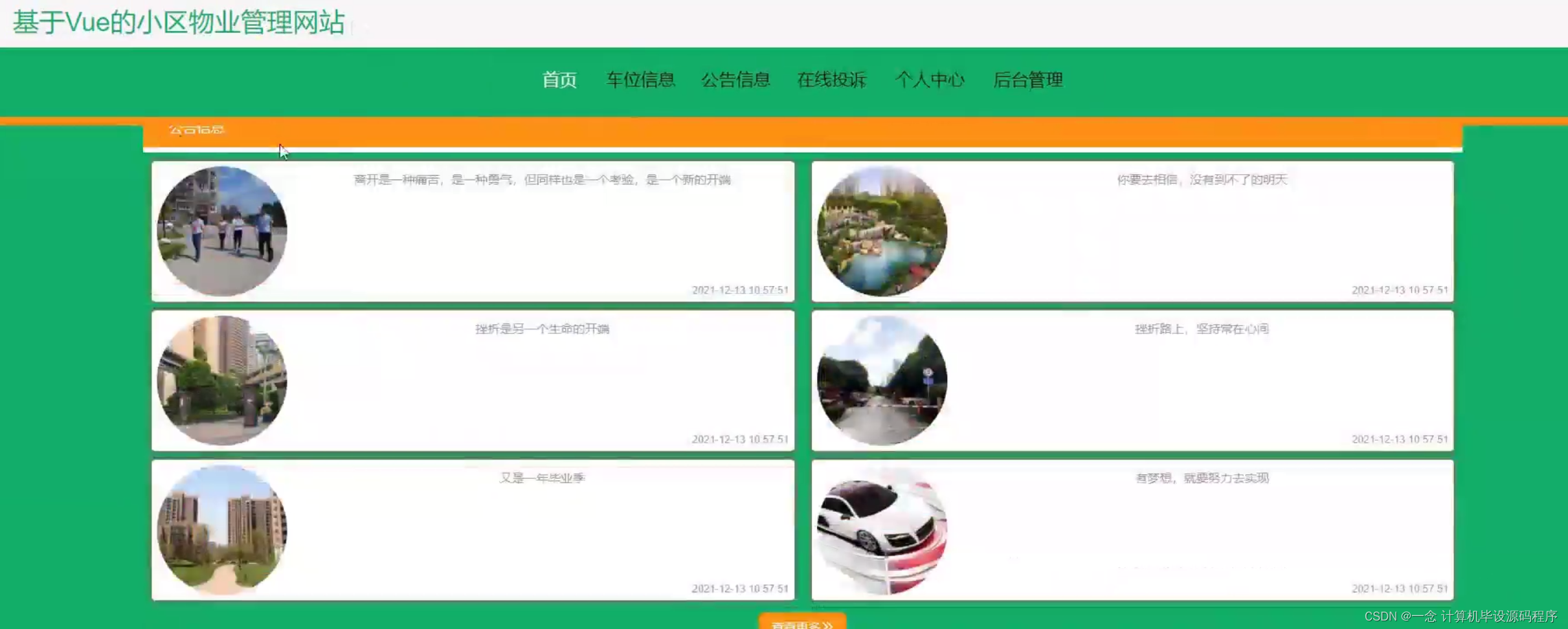
Task: Open the garden landscape circular thumbnail
Action: (882, 232)
